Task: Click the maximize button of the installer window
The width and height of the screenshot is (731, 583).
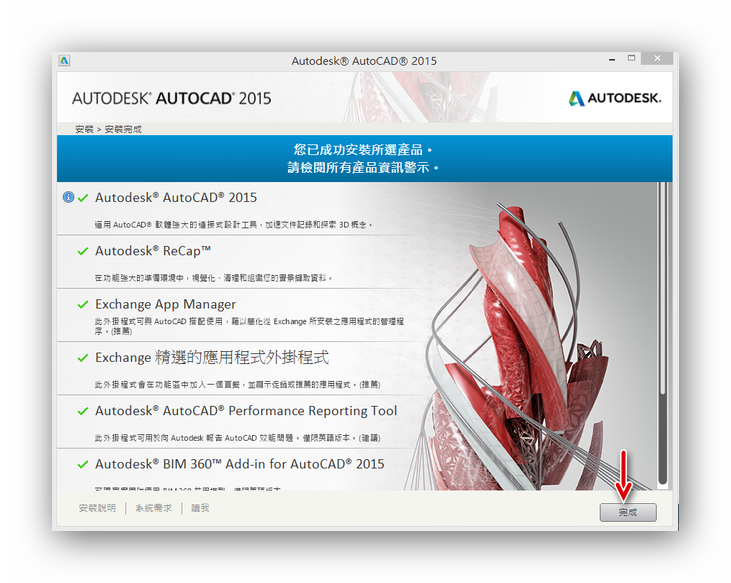Action: pyautogui.click(x=631, y=58)
